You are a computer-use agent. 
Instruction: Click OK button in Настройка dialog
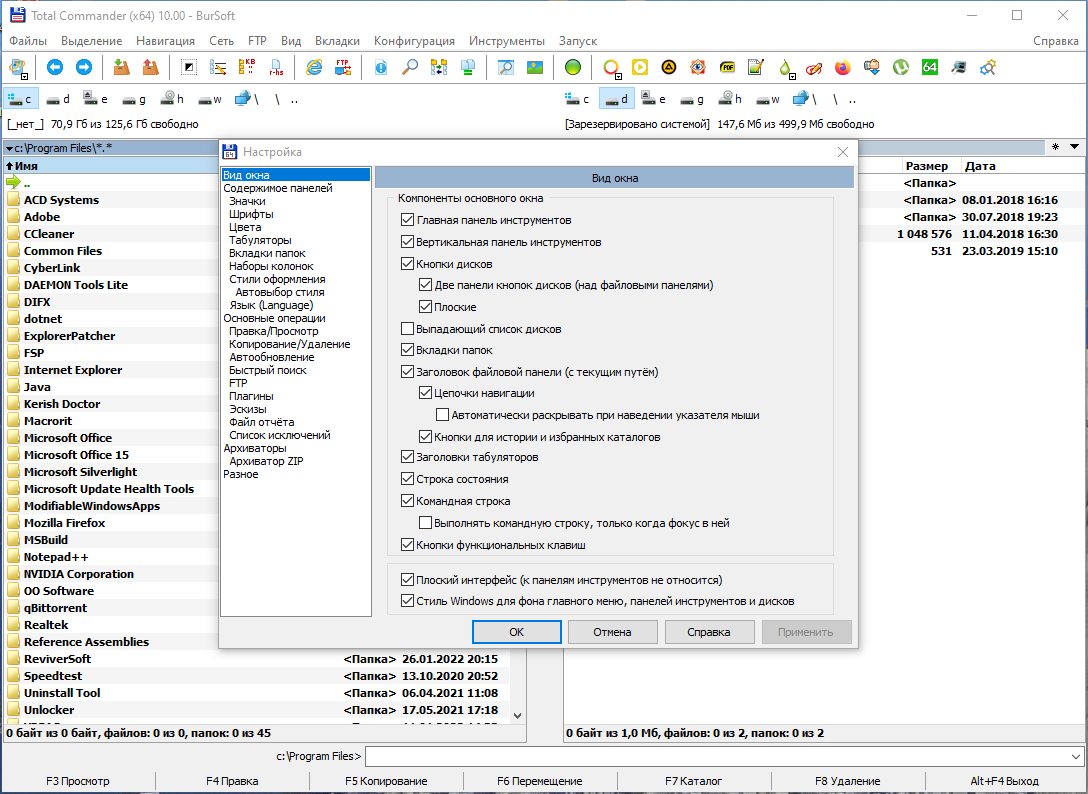tap(516, 632)
